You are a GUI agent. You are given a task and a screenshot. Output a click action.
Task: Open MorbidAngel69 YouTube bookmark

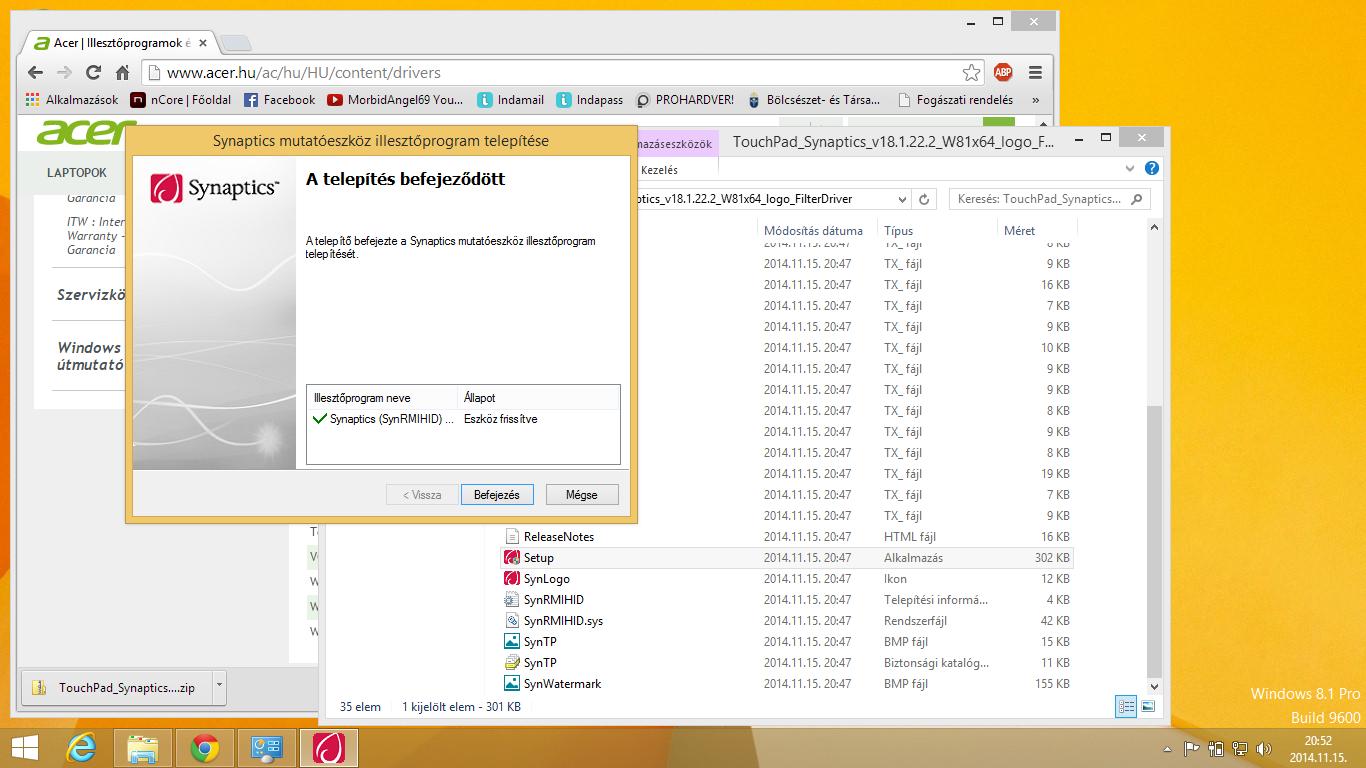pos(395,100)
